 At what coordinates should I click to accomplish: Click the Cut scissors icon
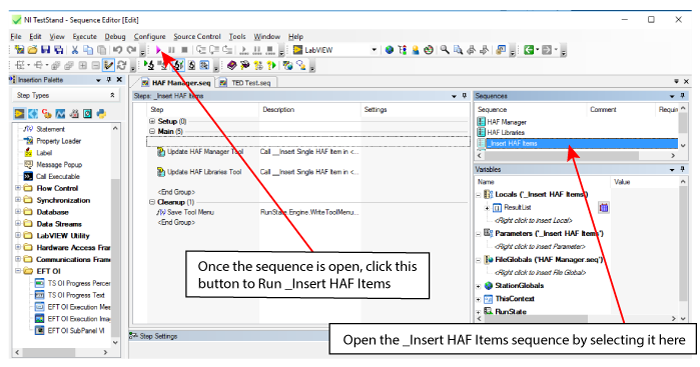pyautogui.click(x=75, y=50)
